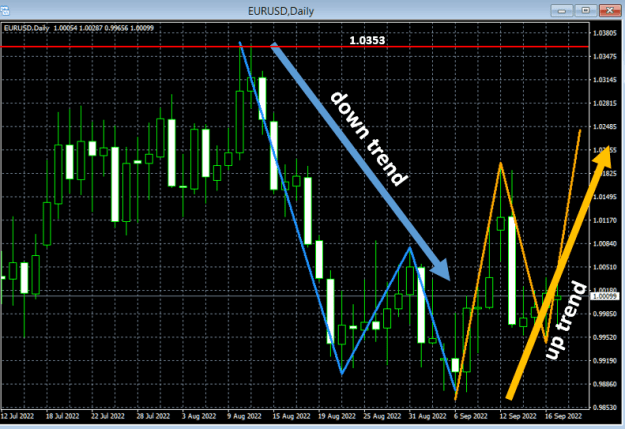Click the 3 Aug 2022 date label
625x429 pixels.
tap(199, 417)
